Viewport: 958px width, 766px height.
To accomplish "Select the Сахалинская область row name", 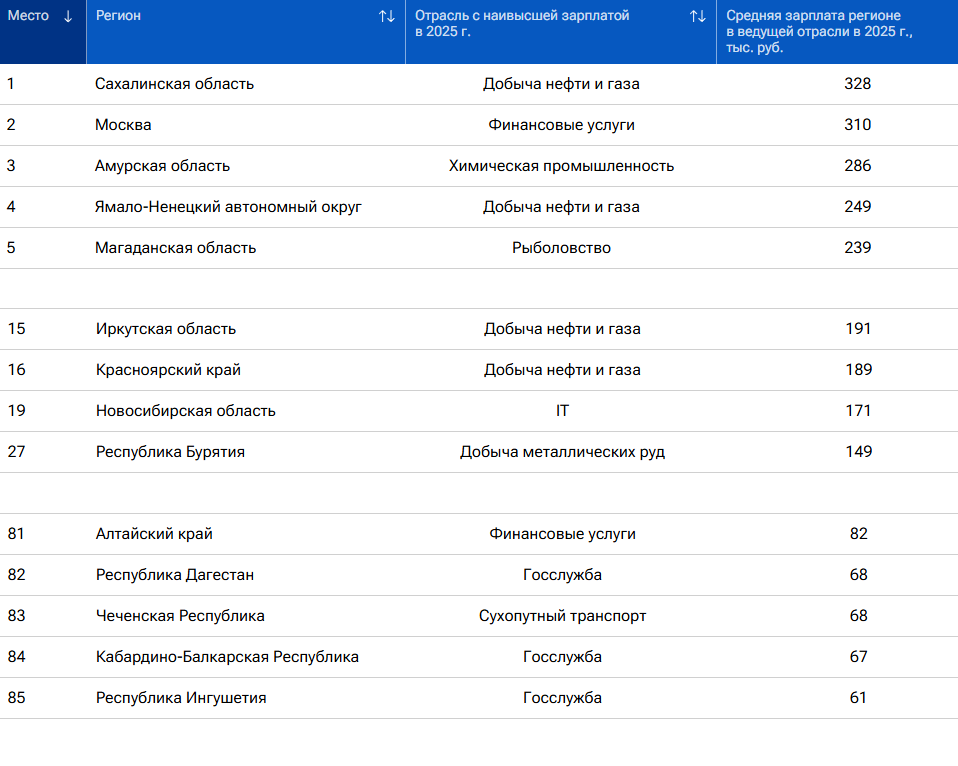I will point(174,84).
